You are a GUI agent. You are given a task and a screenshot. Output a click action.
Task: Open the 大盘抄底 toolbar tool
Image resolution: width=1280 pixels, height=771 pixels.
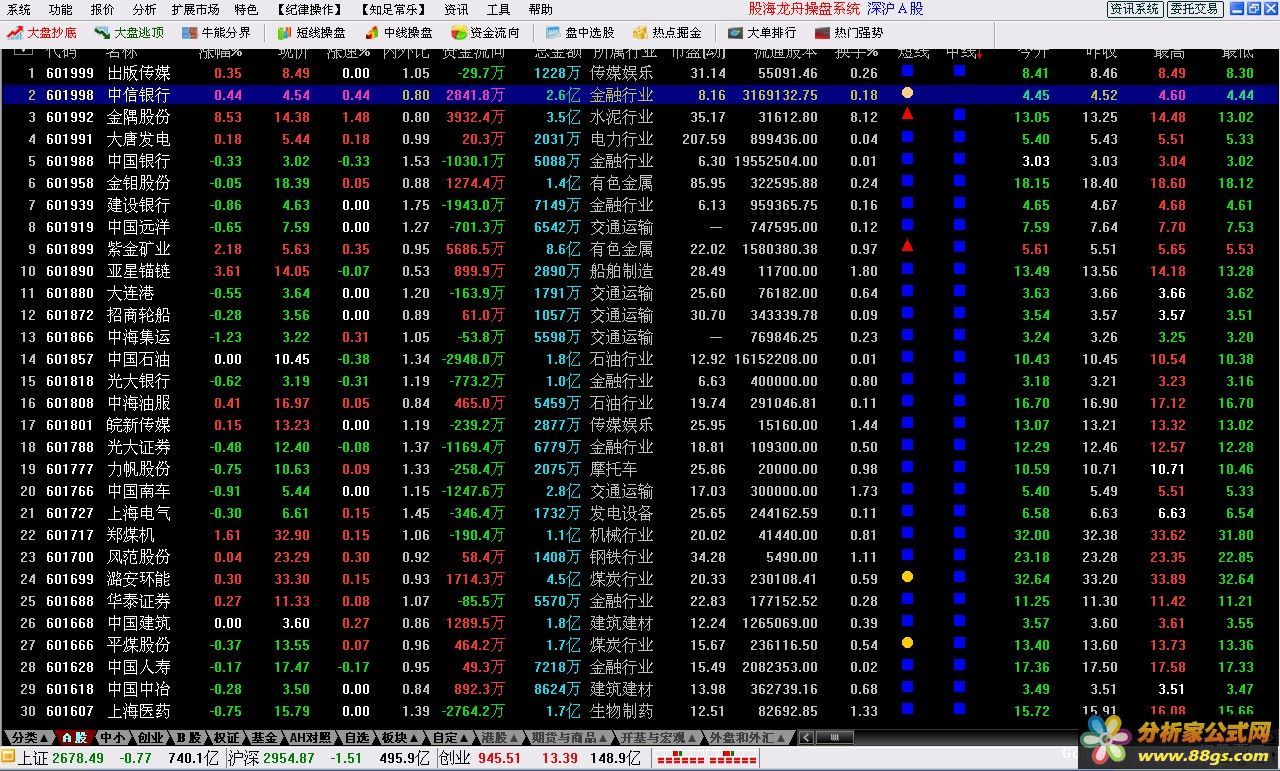(42, 32)
